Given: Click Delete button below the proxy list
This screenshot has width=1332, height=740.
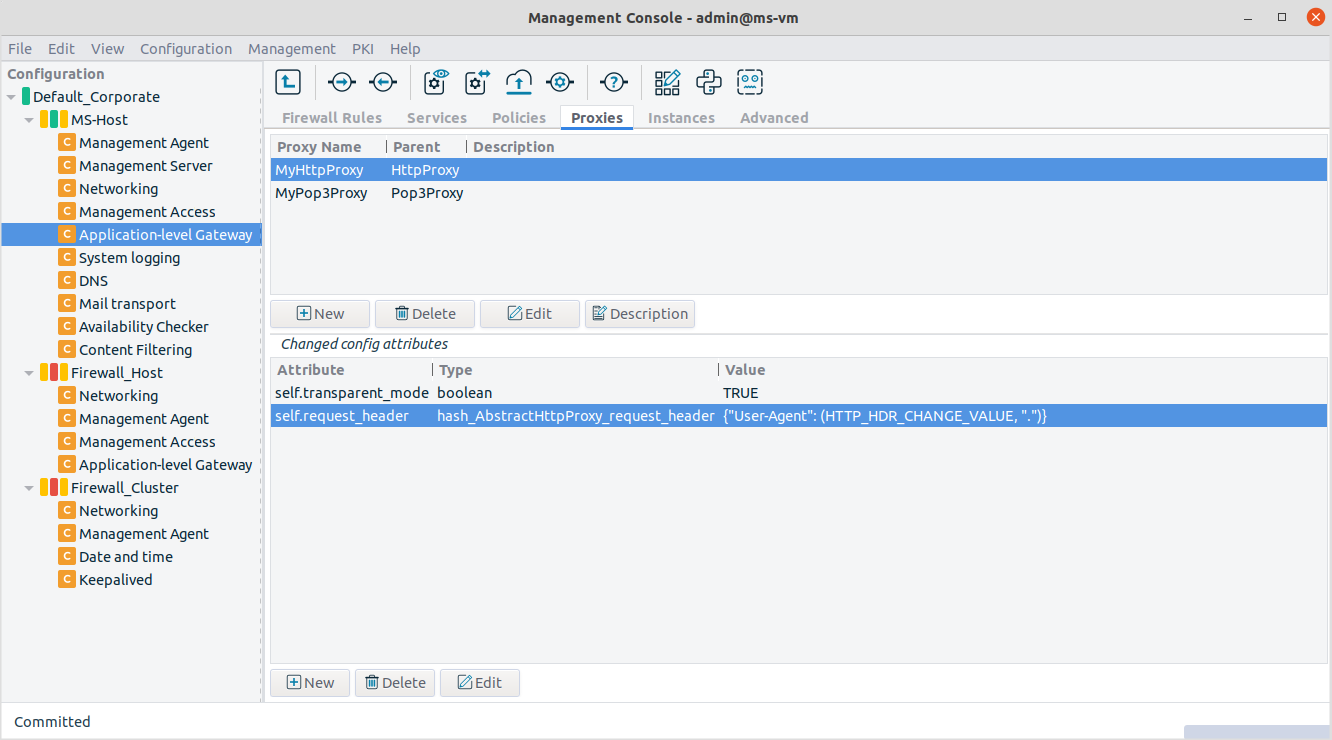Looking at the screenshot, I should click(x=425, y=314).
